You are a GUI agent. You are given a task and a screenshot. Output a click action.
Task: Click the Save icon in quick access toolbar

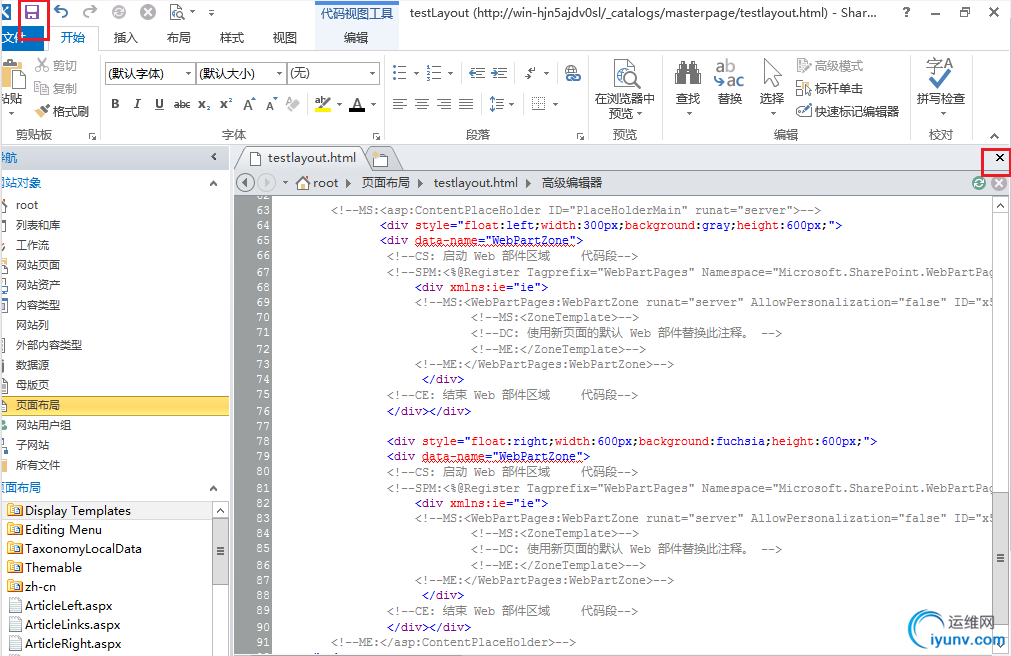33,13
